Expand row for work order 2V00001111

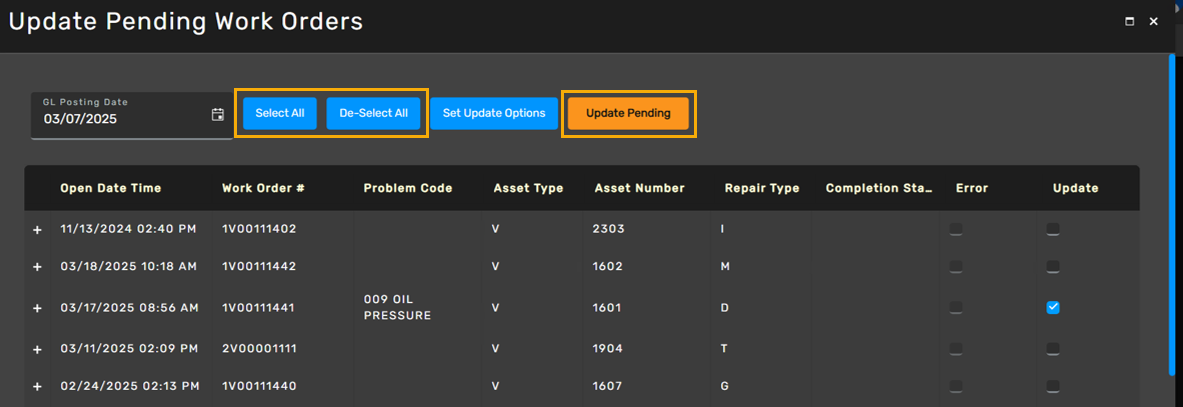(37, 349)
